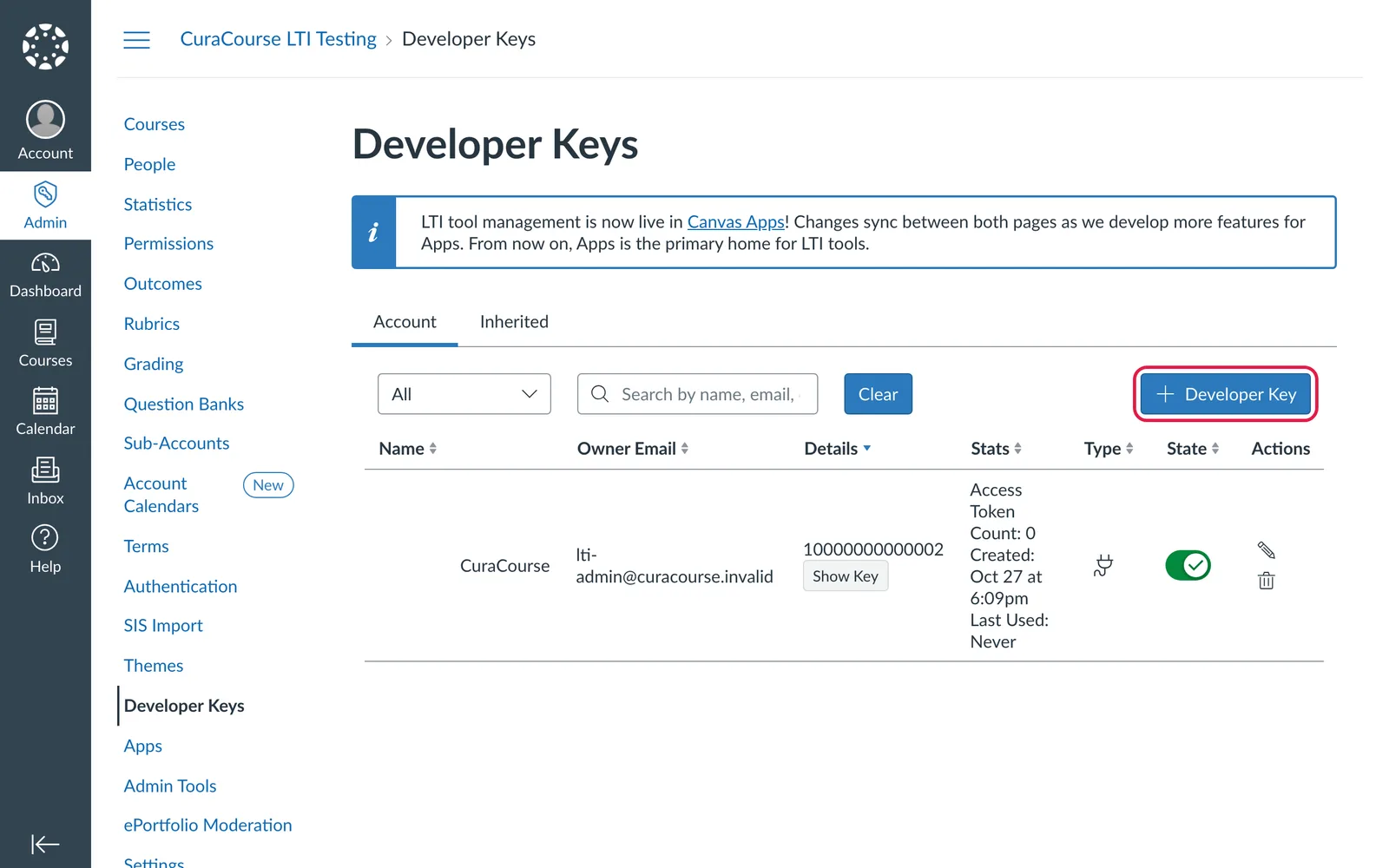Open the Help question mark icon
This screenshot has width=1389, height=868.
coord(45,537)
